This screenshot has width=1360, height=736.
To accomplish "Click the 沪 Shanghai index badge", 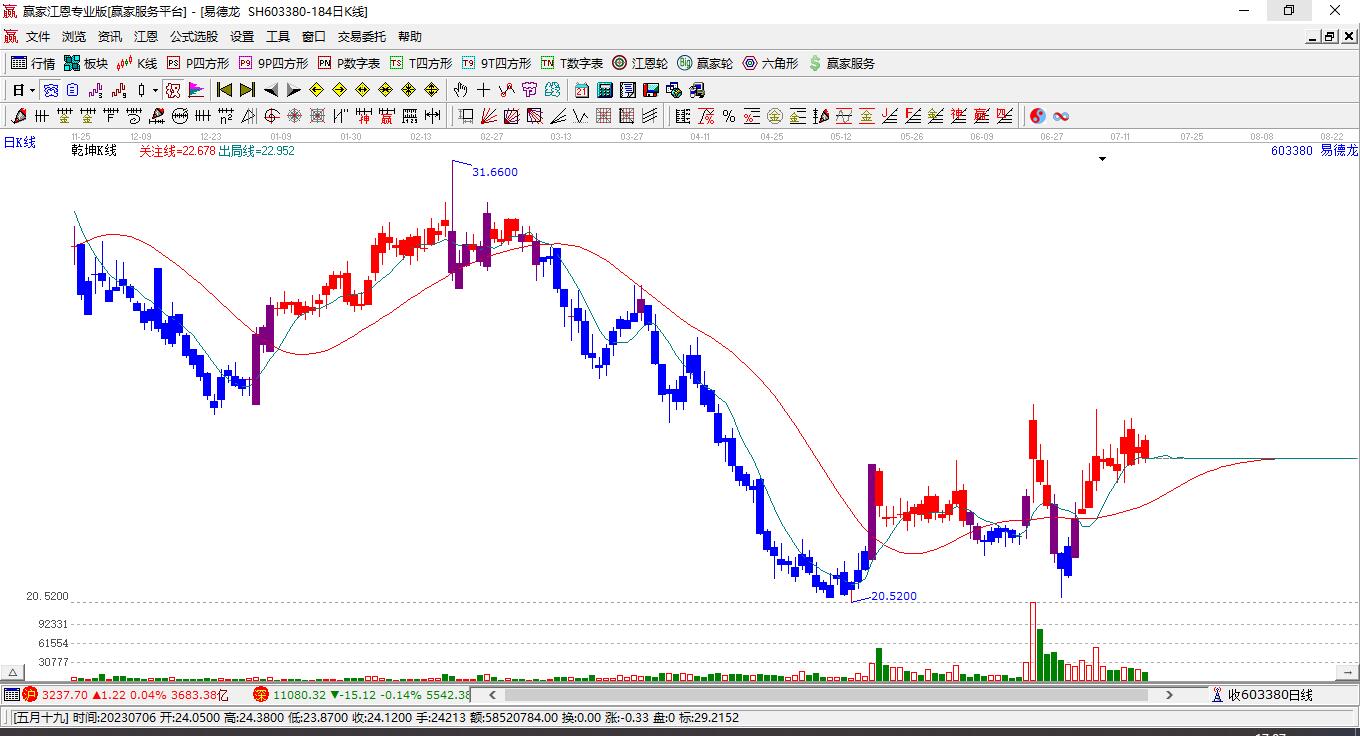I will (x=30, y=694).
